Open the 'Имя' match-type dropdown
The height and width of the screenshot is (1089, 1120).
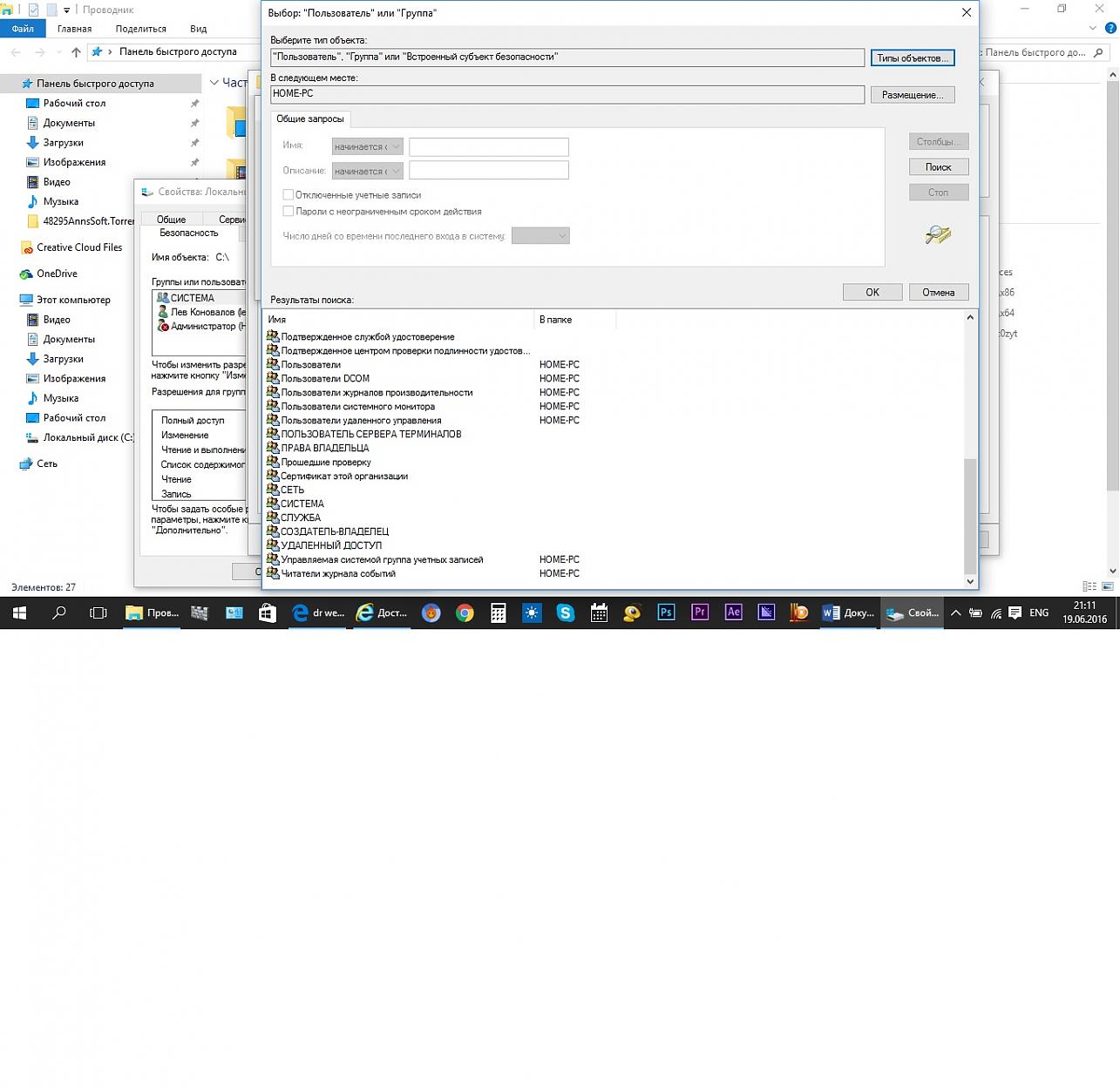coord(367,146)
